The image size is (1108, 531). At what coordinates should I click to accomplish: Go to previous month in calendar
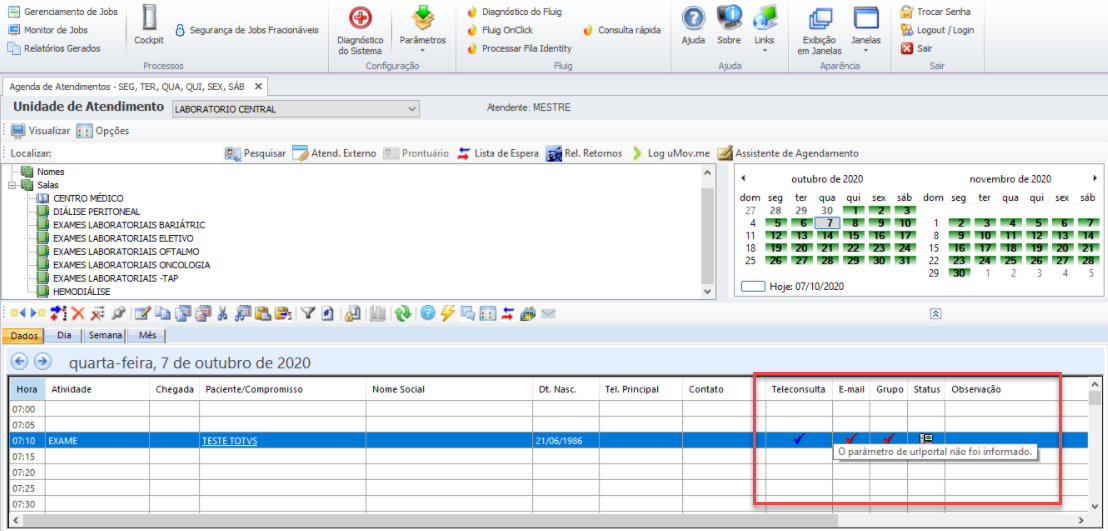tap(743, 179)
